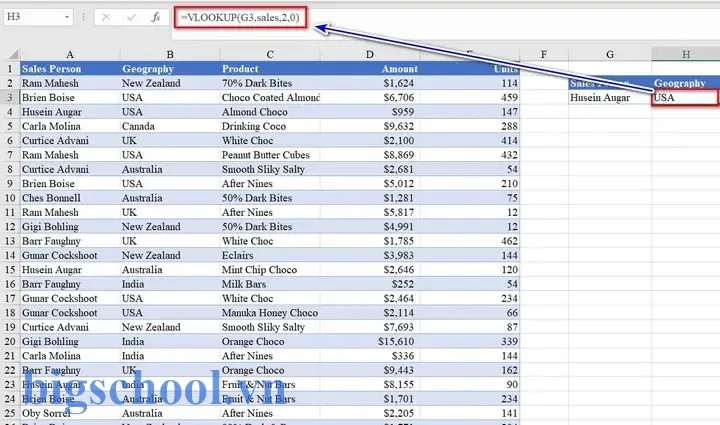The width and height of the screenshot is (720, 425).
Task: Click Gunar Cockshoot in row 14
Action: click(x=70, y=255)
